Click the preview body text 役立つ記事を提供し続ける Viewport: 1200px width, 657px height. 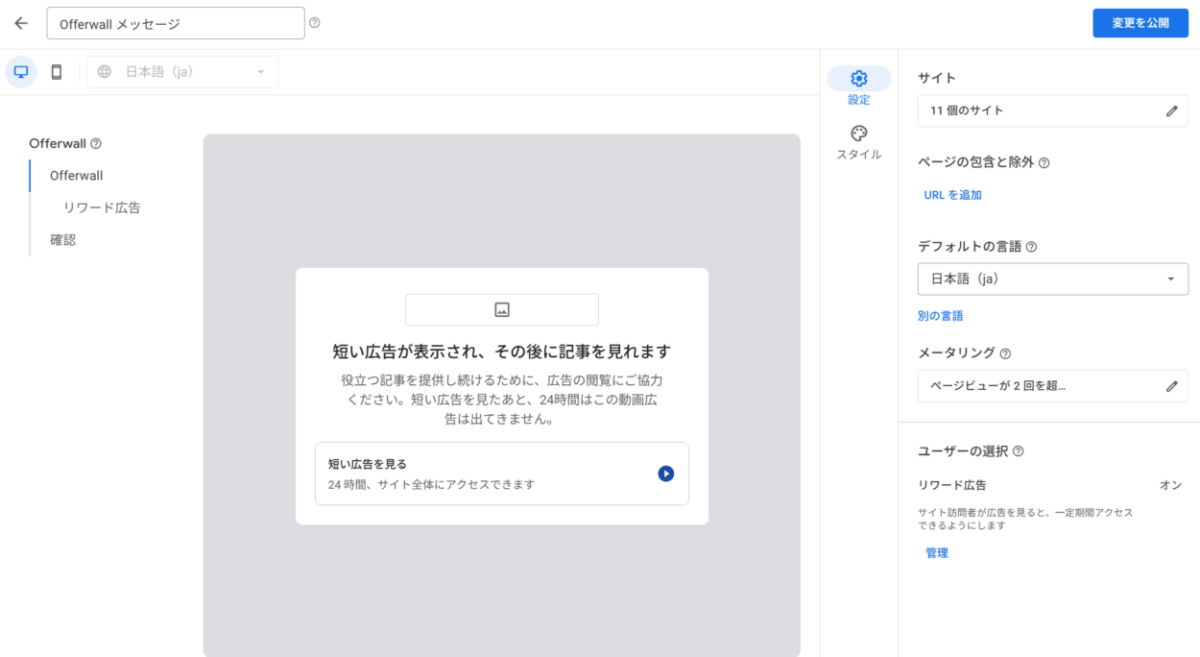[502, 400]
